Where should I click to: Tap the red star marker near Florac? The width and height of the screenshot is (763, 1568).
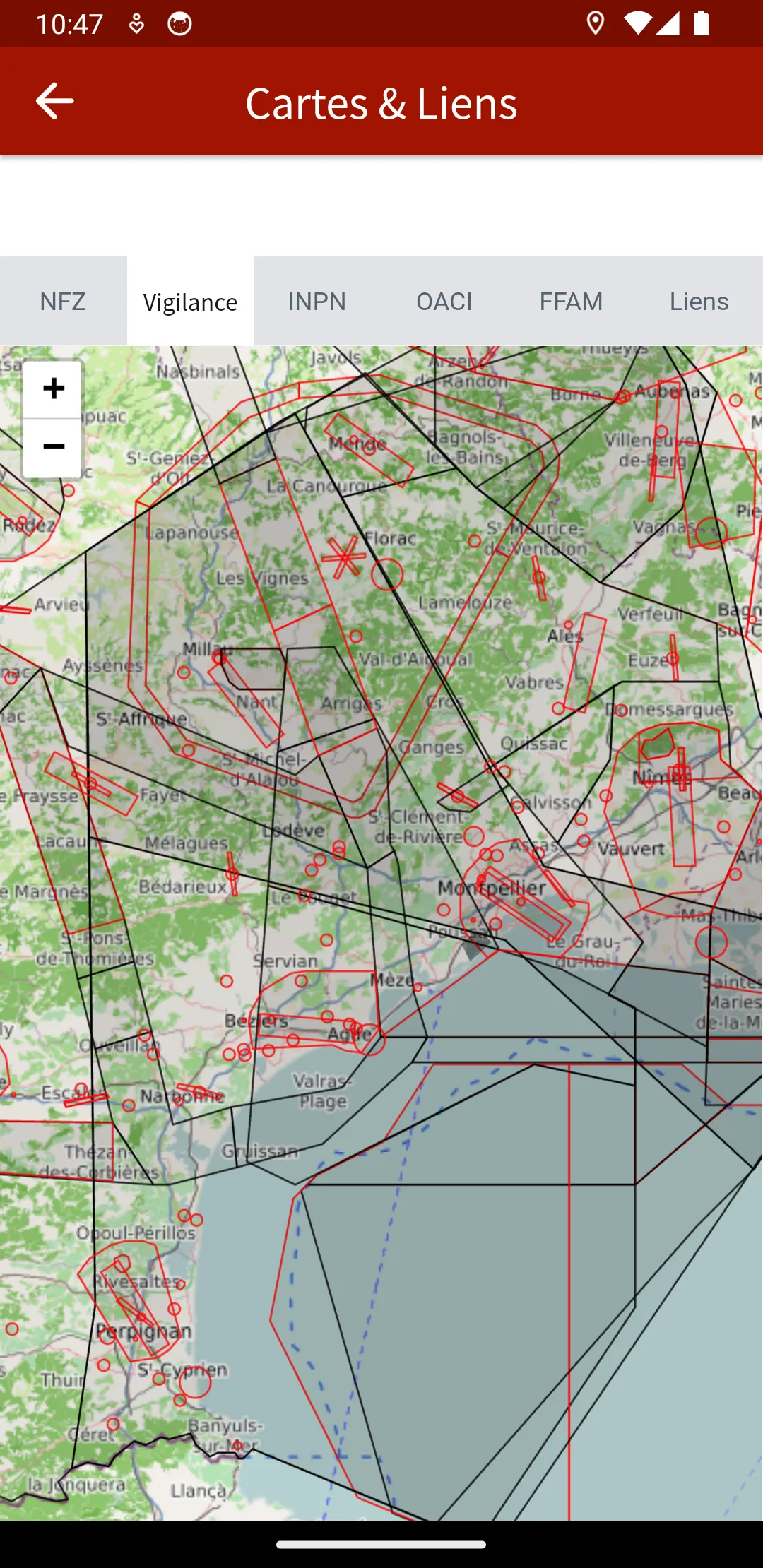coord(344,557)
